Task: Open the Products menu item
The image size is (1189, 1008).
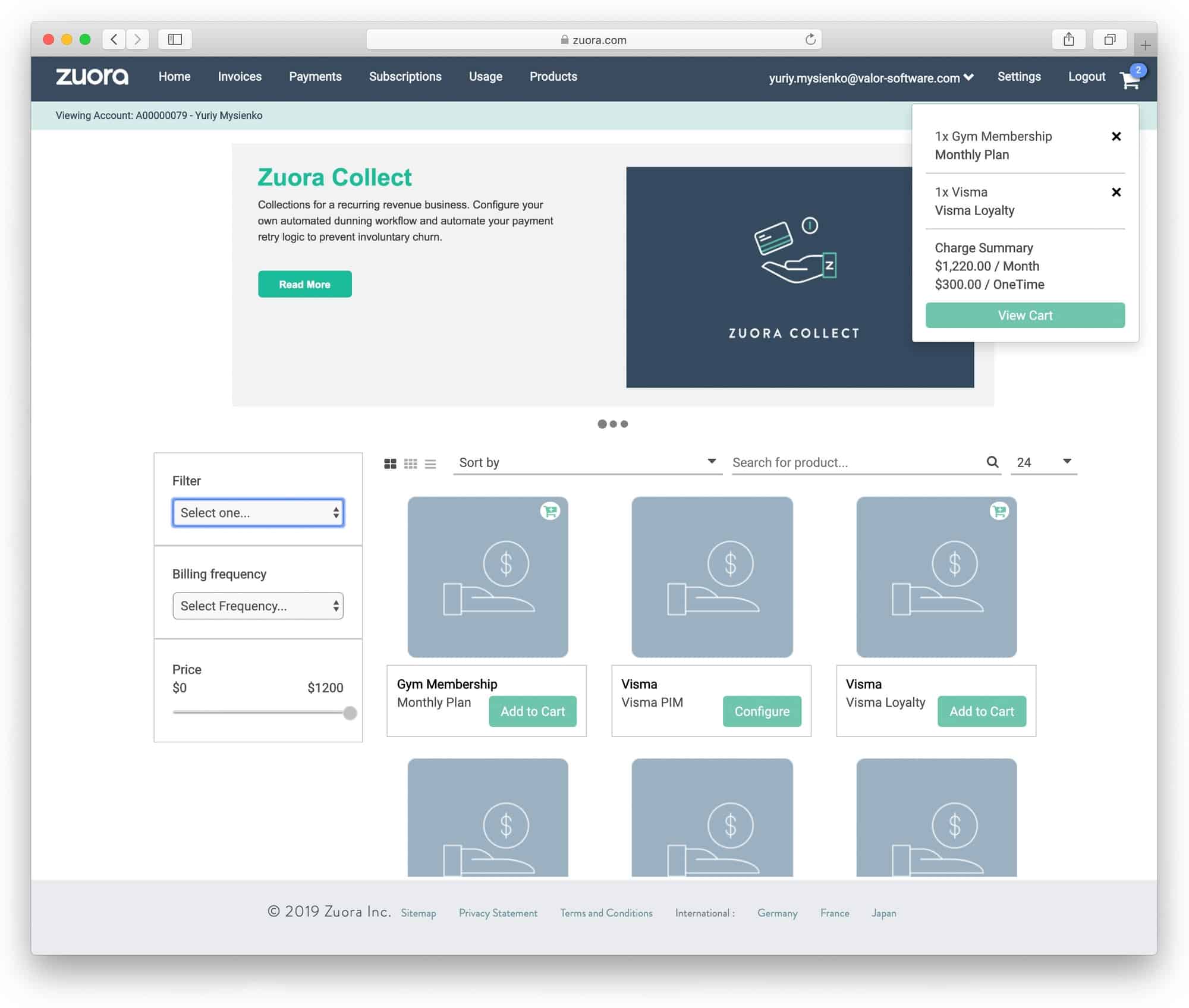Action: [x=553, y=77]
